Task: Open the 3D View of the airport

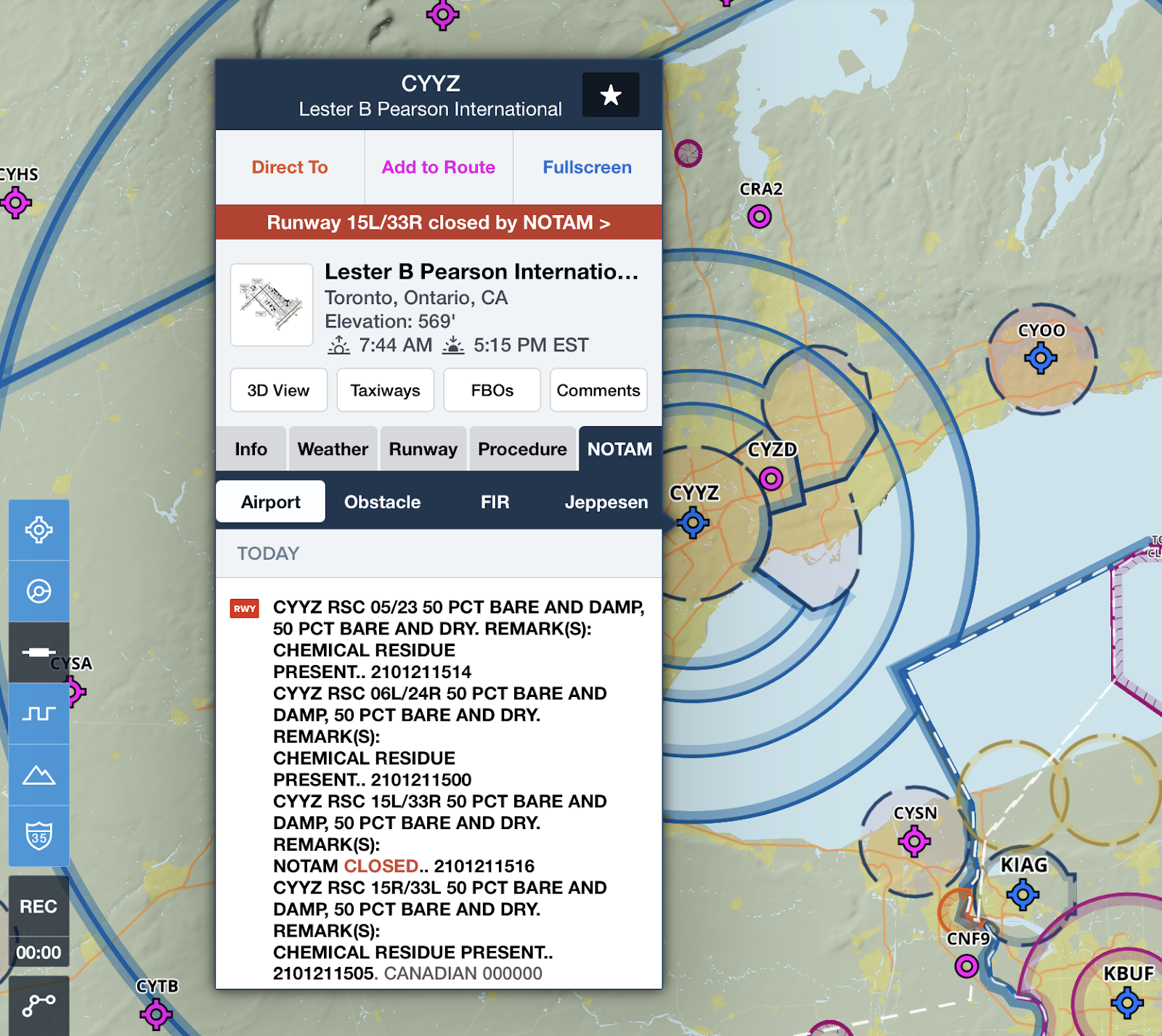Action: pyautogui.click(x=279, y=390)
